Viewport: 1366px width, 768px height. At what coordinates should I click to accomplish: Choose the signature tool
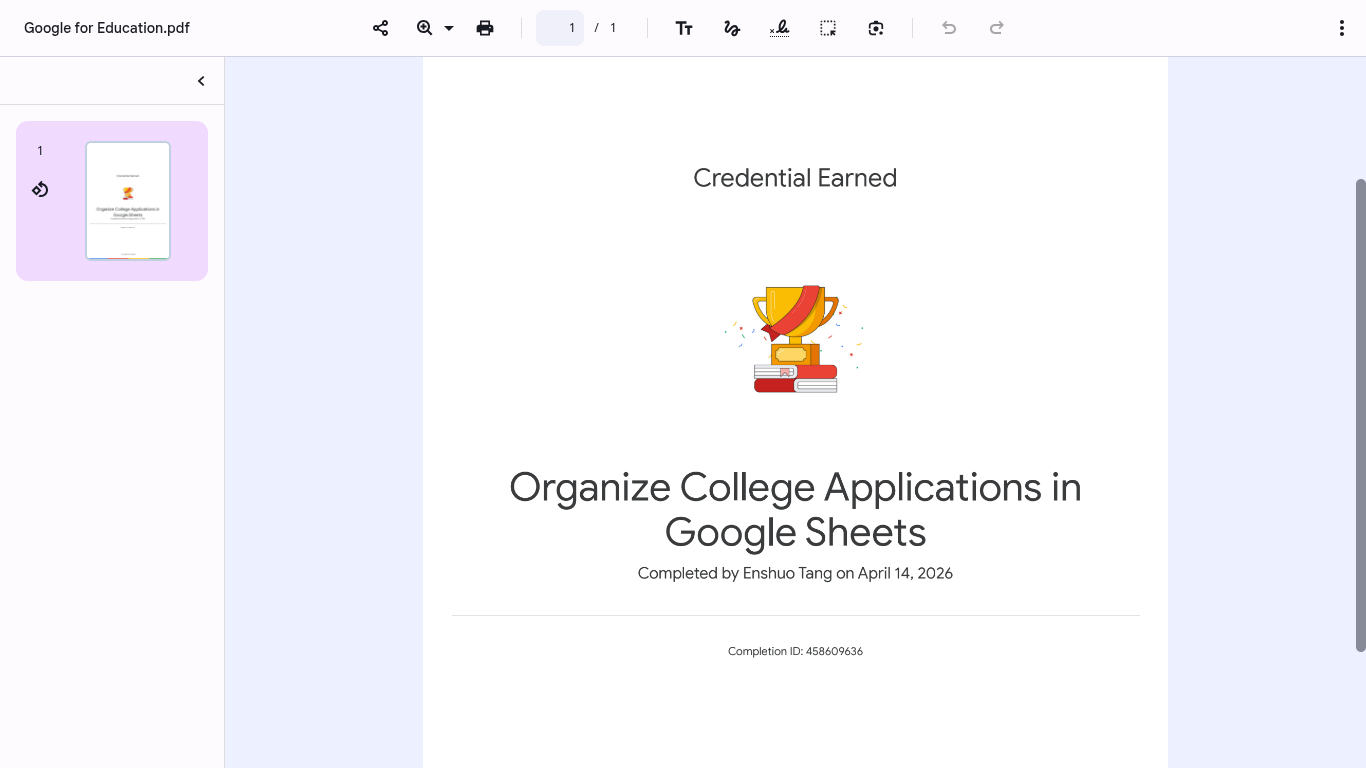tap(780, 28)
